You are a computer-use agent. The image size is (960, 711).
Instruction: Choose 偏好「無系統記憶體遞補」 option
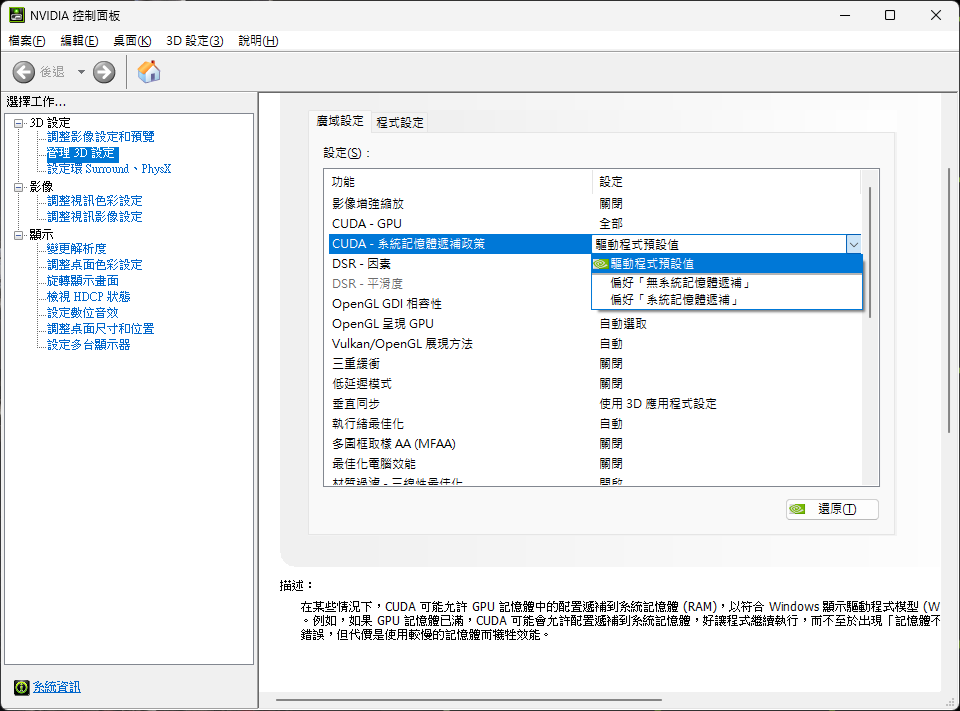(727, 282)
